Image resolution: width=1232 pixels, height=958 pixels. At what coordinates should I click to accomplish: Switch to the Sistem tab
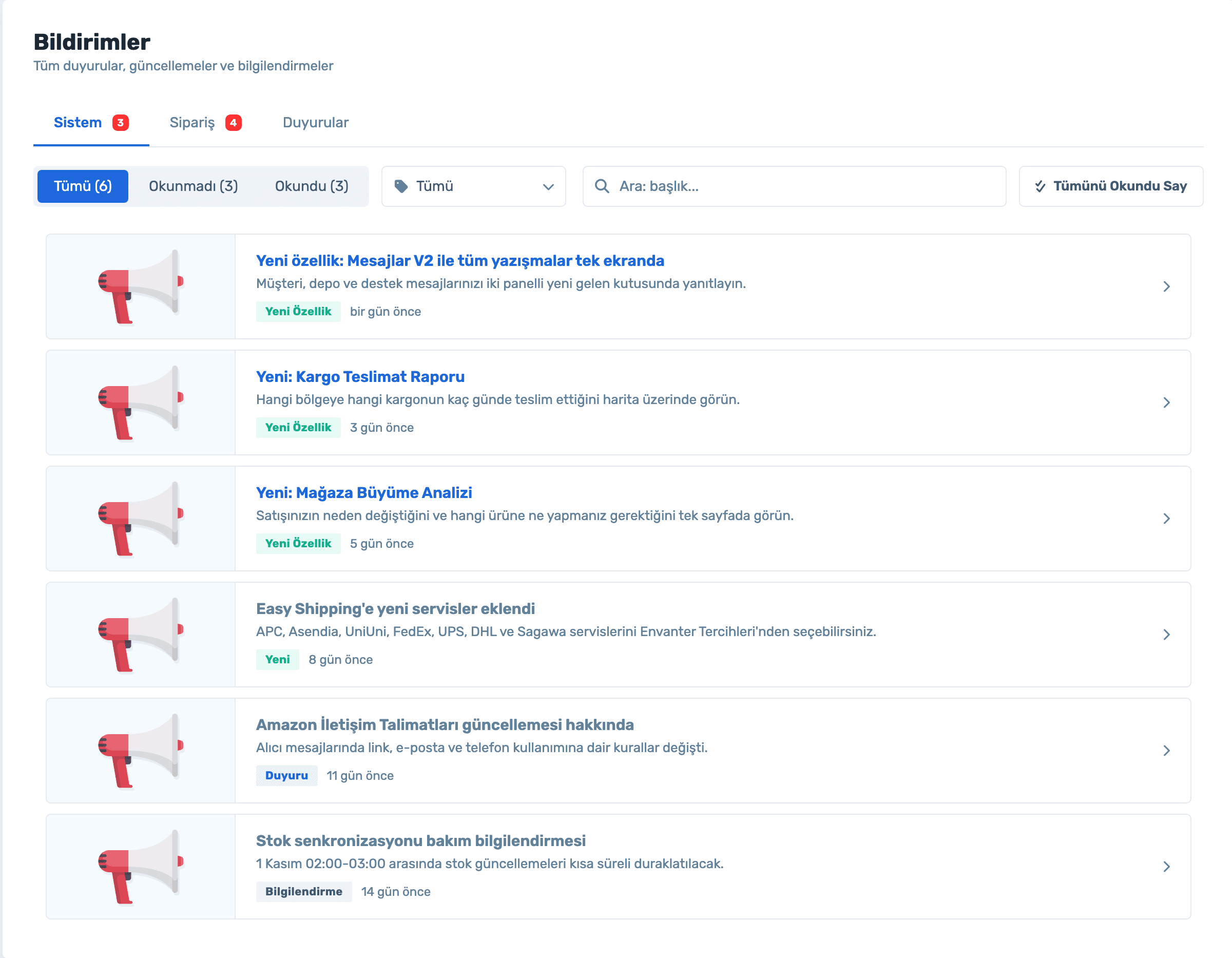click(91, 122)
